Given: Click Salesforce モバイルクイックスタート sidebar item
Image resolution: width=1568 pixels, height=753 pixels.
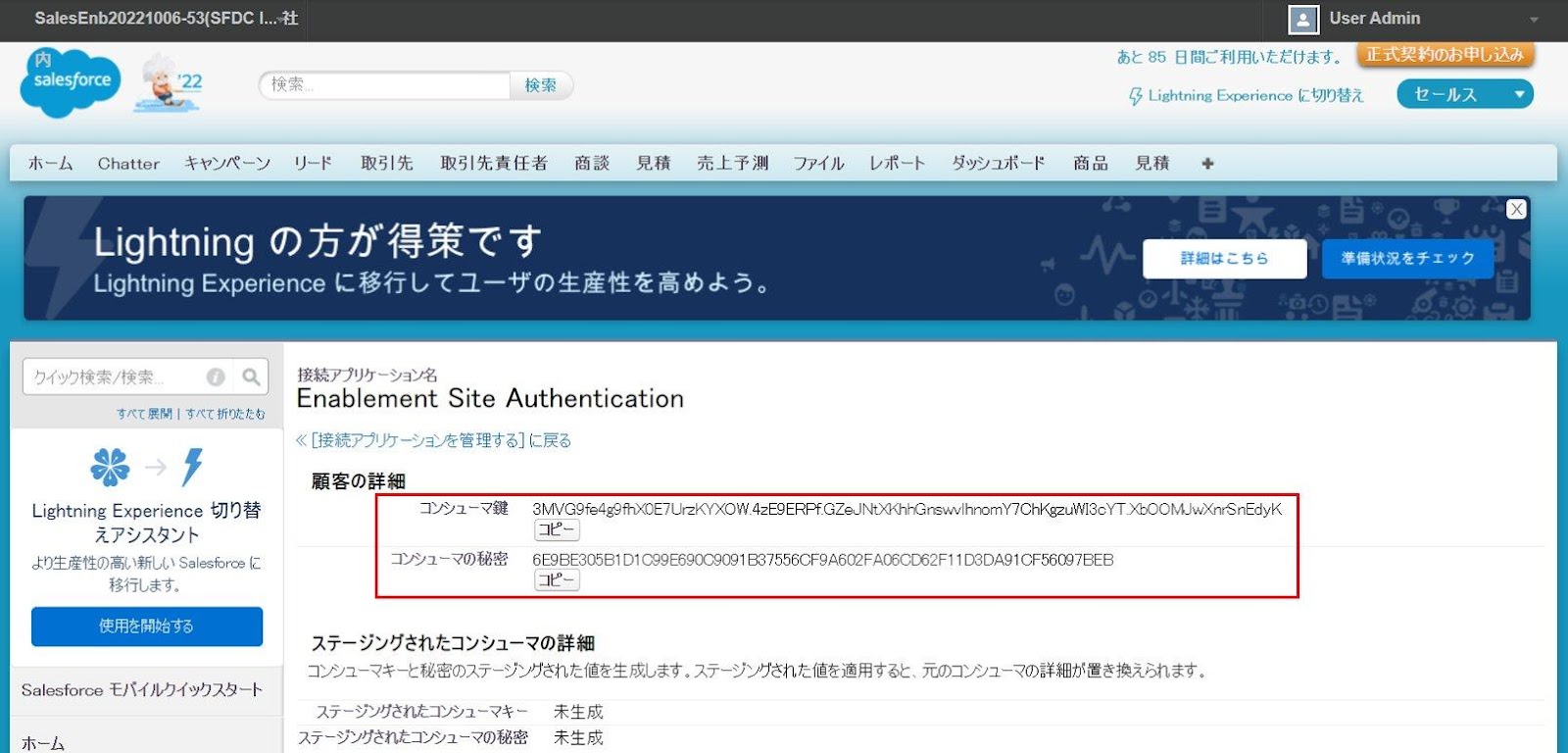Looking at the screenshot, I should 142,690.
